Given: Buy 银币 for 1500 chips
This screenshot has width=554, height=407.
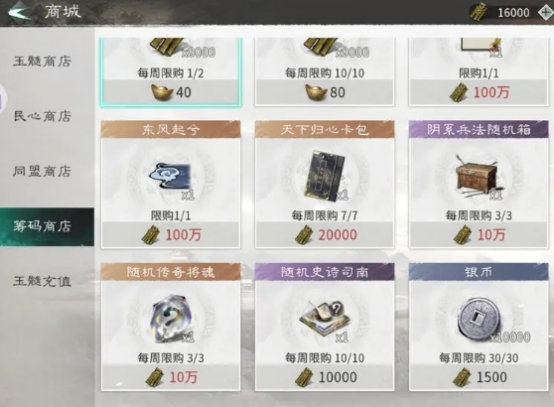Looking at the screenshot, I should click(x=479, y=377).
